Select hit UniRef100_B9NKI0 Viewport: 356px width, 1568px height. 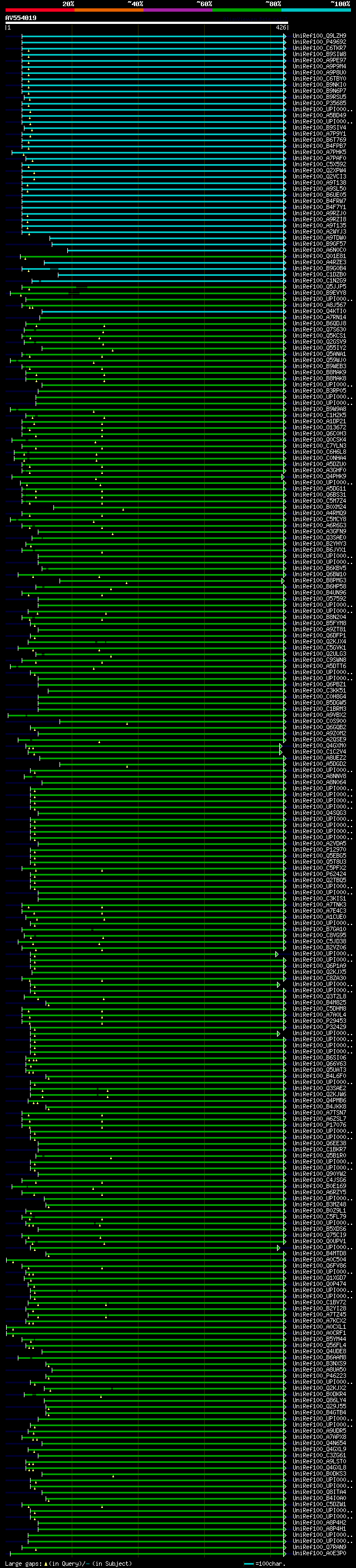click(319, 85)
